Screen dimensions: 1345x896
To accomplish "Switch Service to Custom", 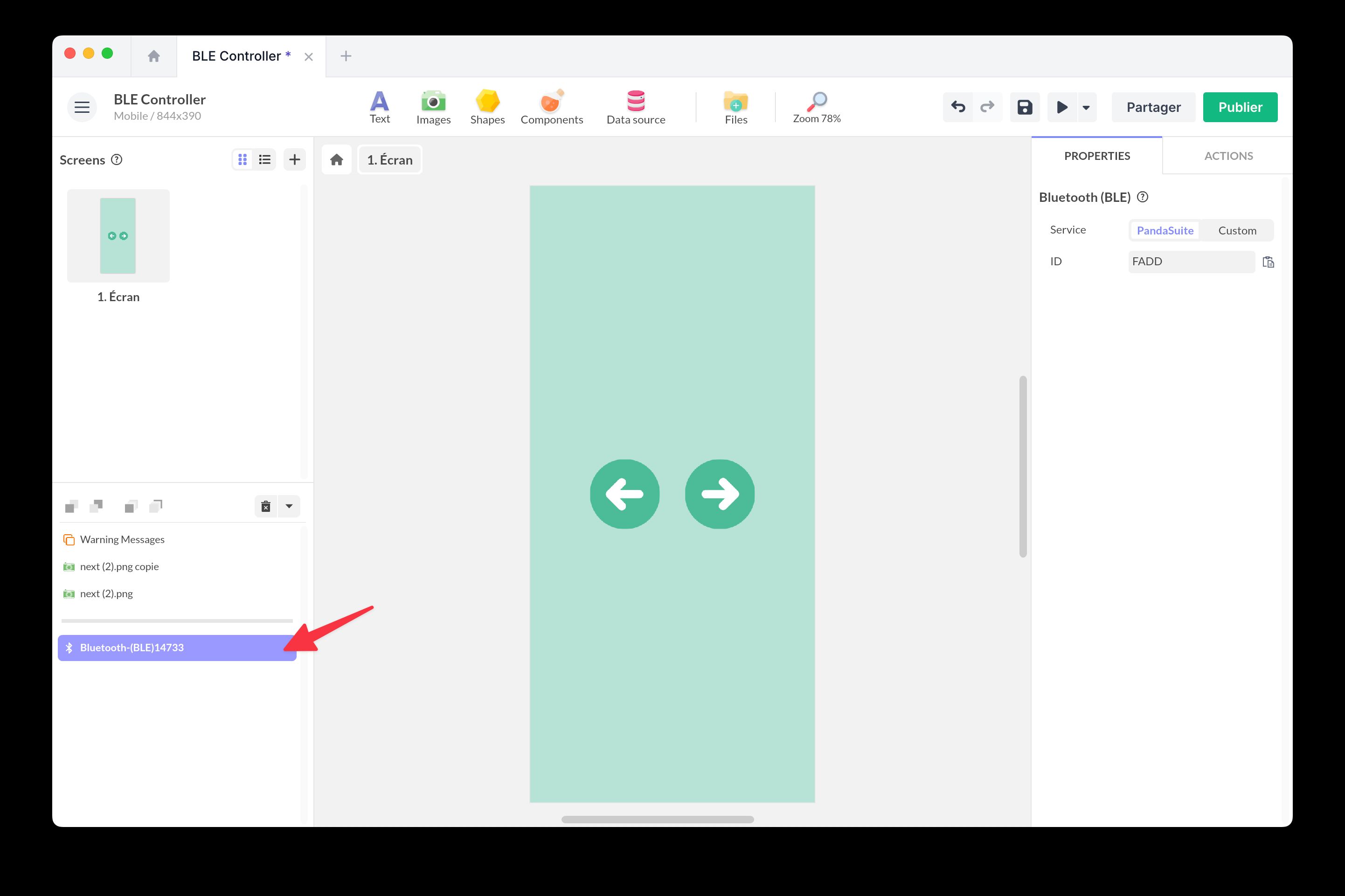I will pyautogui.click(x=1237, y=230).
